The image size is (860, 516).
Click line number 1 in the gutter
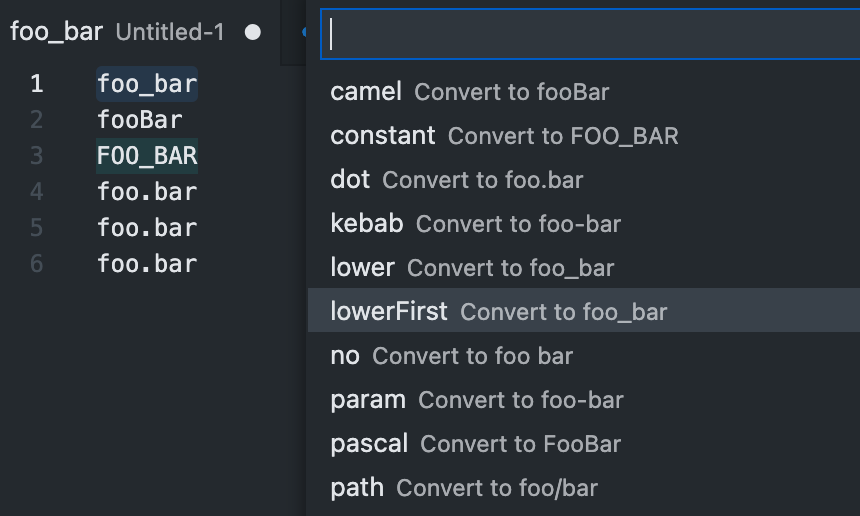coord(37,84)
